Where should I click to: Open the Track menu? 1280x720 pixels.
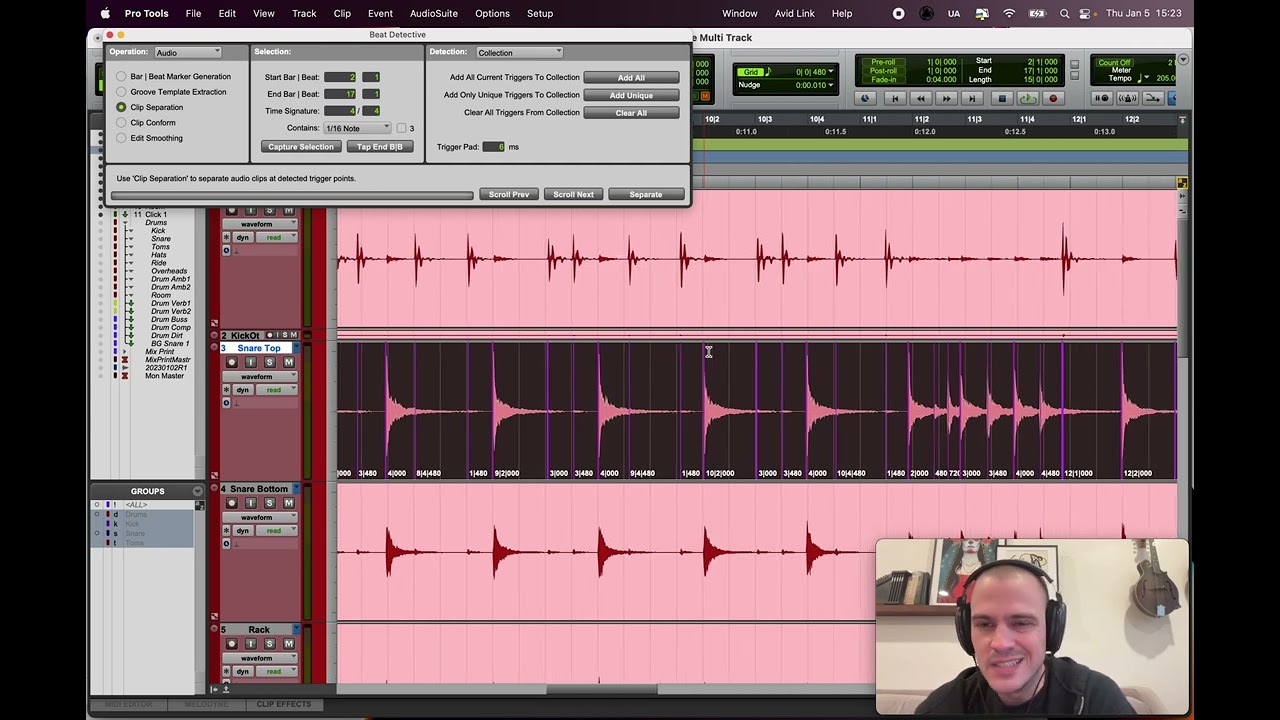(x=304, y=13)
